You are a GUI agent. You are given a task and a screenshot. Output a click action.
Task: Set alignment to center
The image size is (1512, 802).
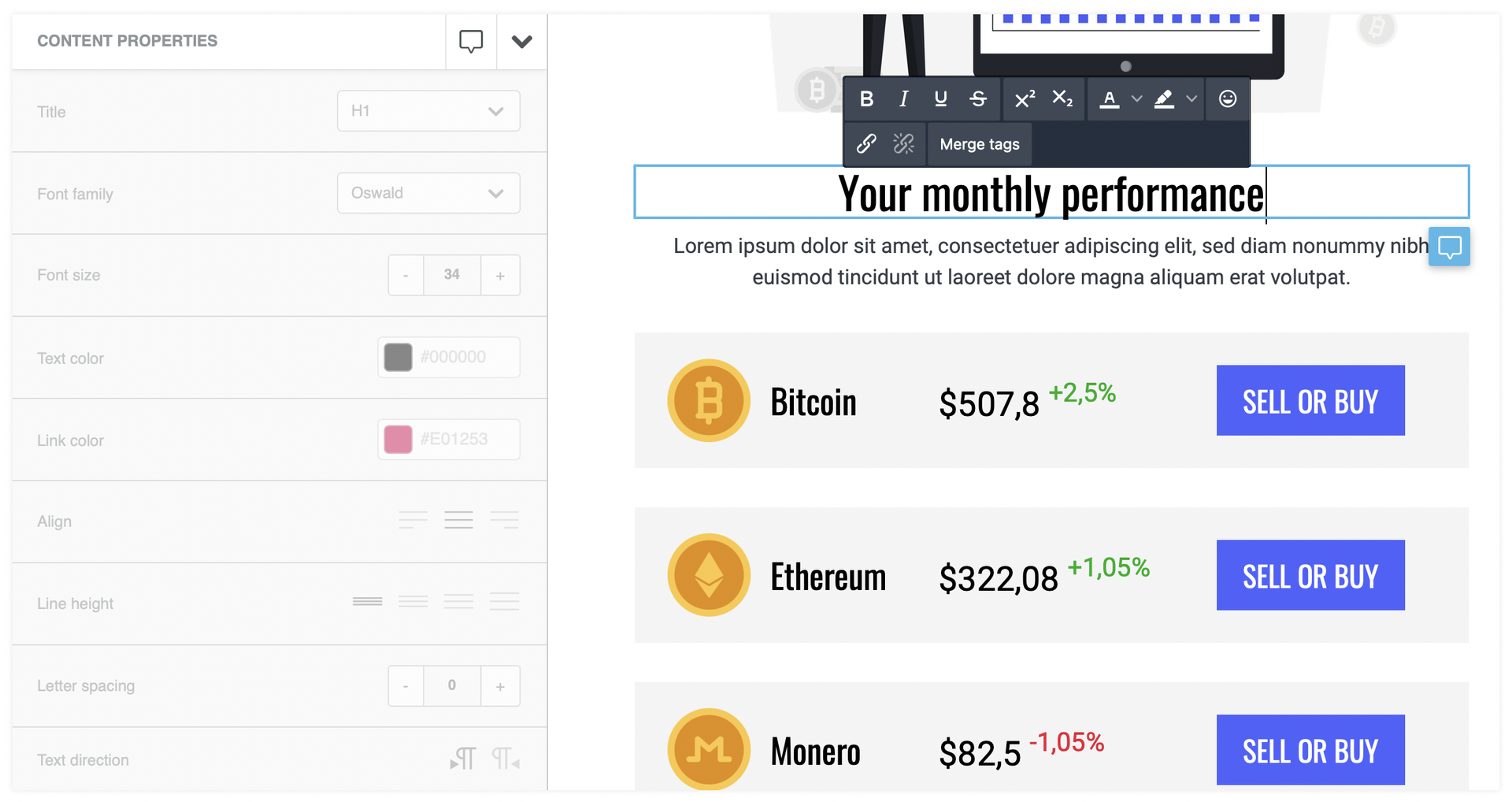[x=458, y=521]
